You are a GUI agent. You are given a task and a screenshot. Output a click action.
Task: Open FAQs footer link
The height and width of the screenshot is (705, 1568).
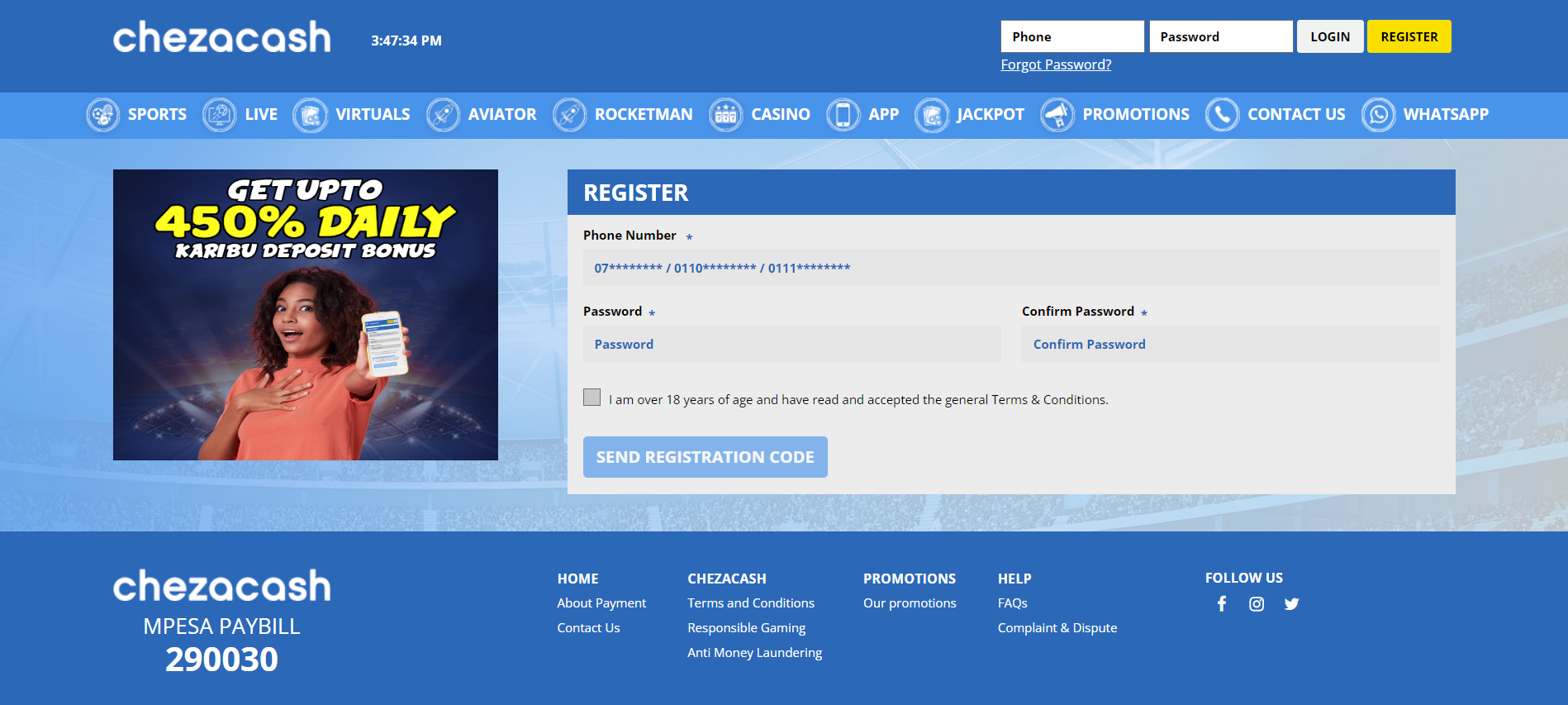1013,603
